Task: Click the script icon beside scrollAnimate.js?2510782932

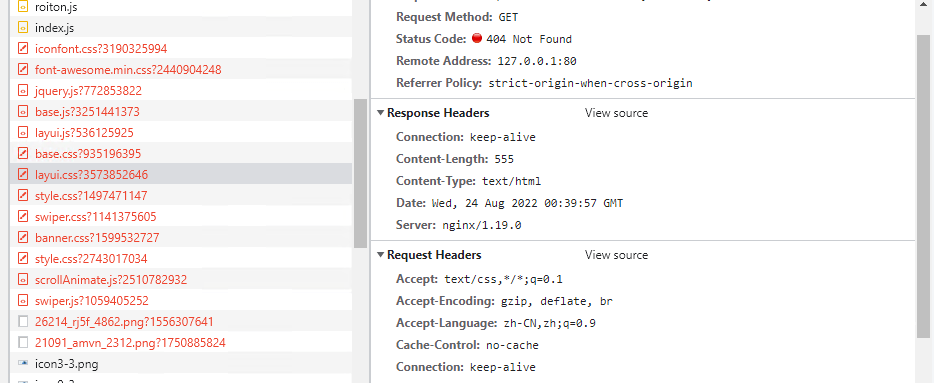Action: (x=23, y=279)
